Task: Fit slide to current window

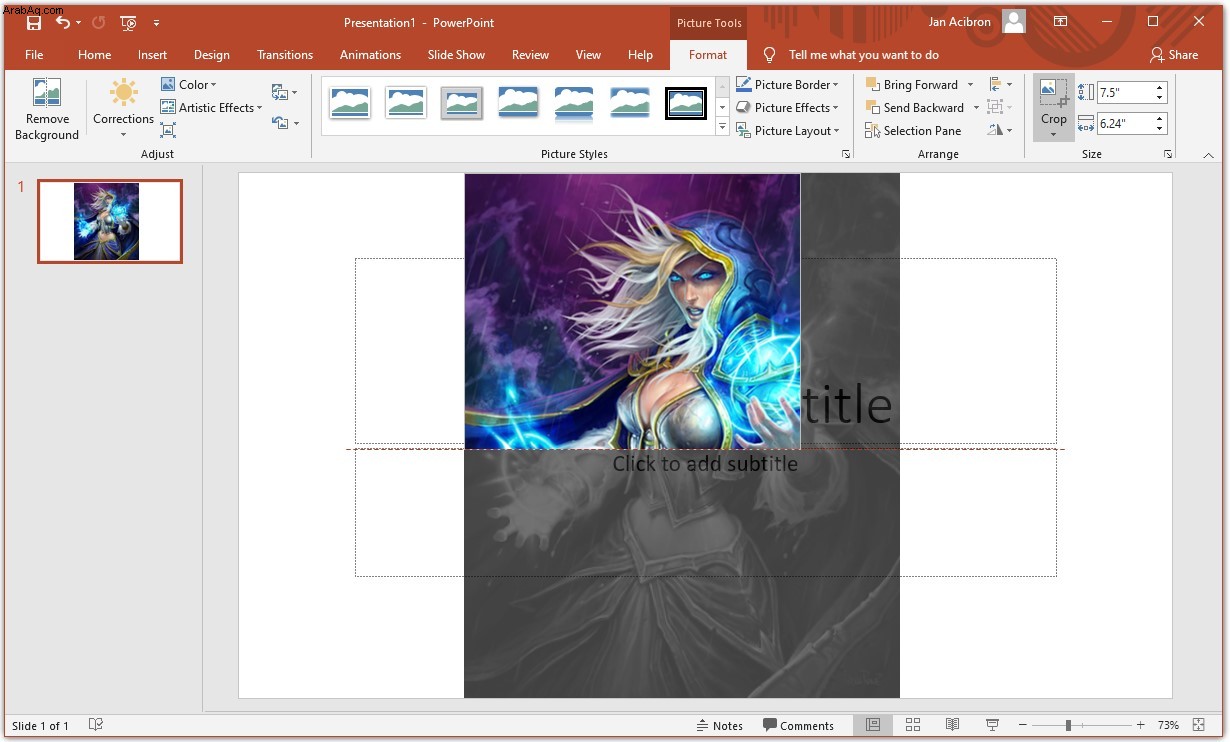Action: point(1198,725)
